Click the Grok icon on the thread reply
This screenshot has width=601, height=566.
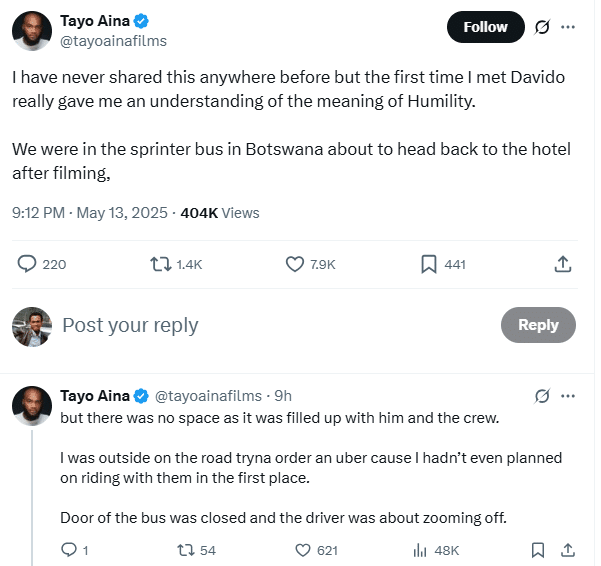(543, 396)
